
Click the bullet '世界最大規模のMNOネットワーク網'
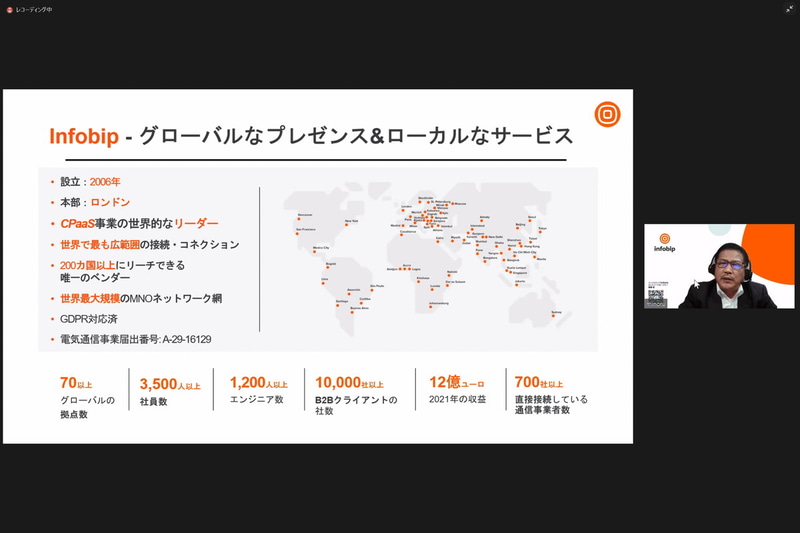point(141,298)
